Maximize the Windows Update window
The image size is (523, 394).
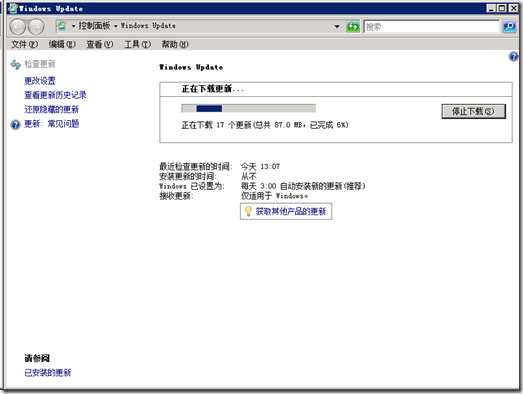tap(502, 8)
